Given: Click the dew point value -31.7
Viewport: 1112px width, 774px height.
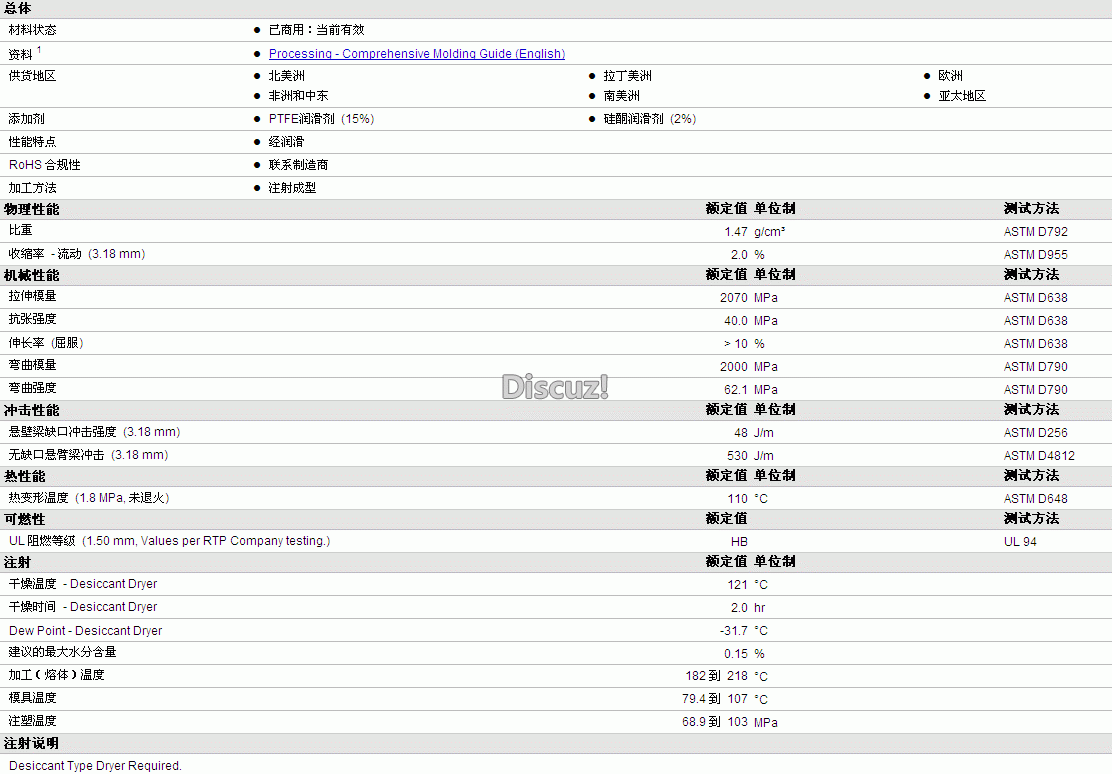Looking at the screenshot, I should [733, 631].
